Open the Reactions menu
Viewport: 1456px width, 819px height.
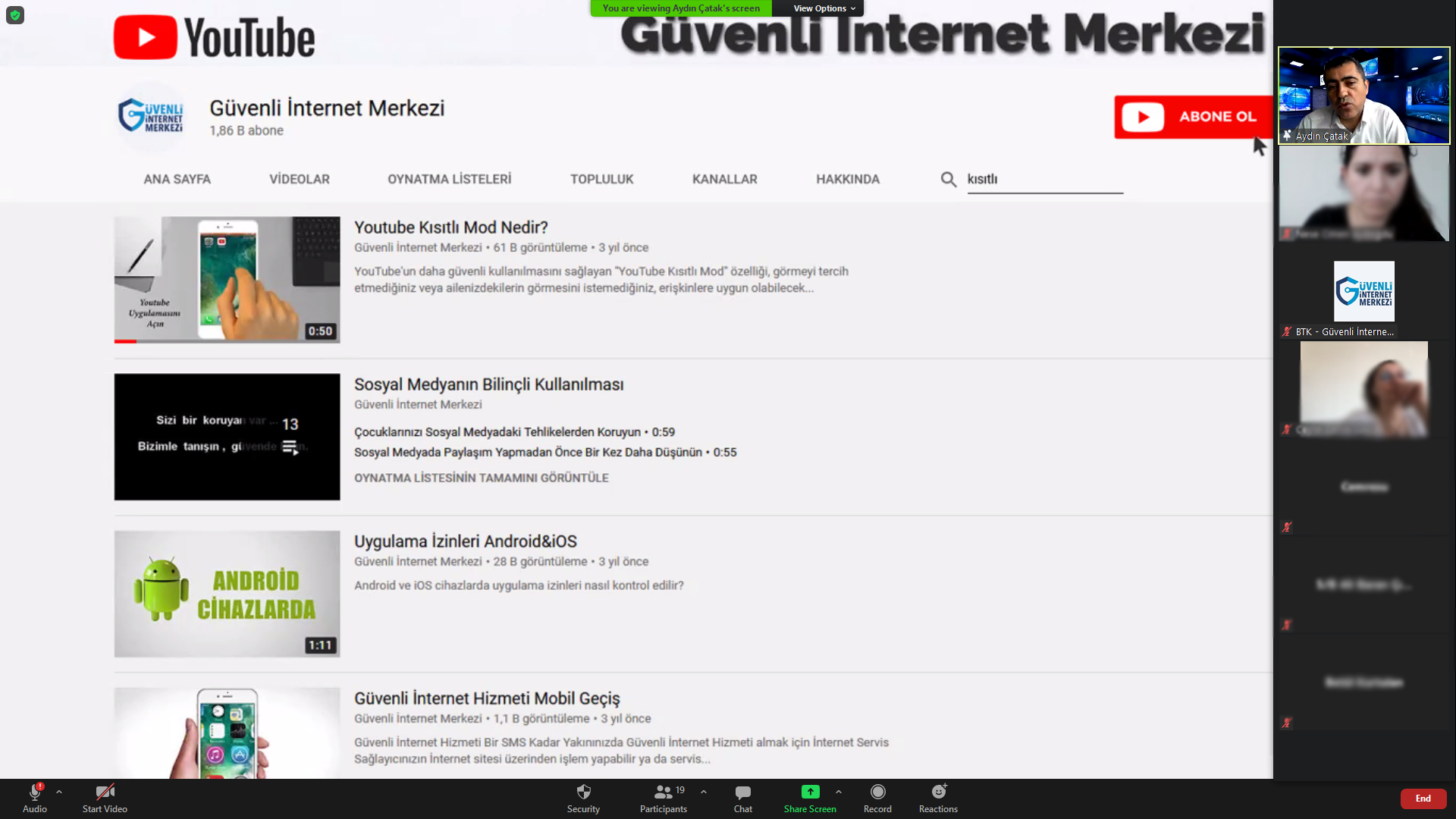(x=938, y=799)
